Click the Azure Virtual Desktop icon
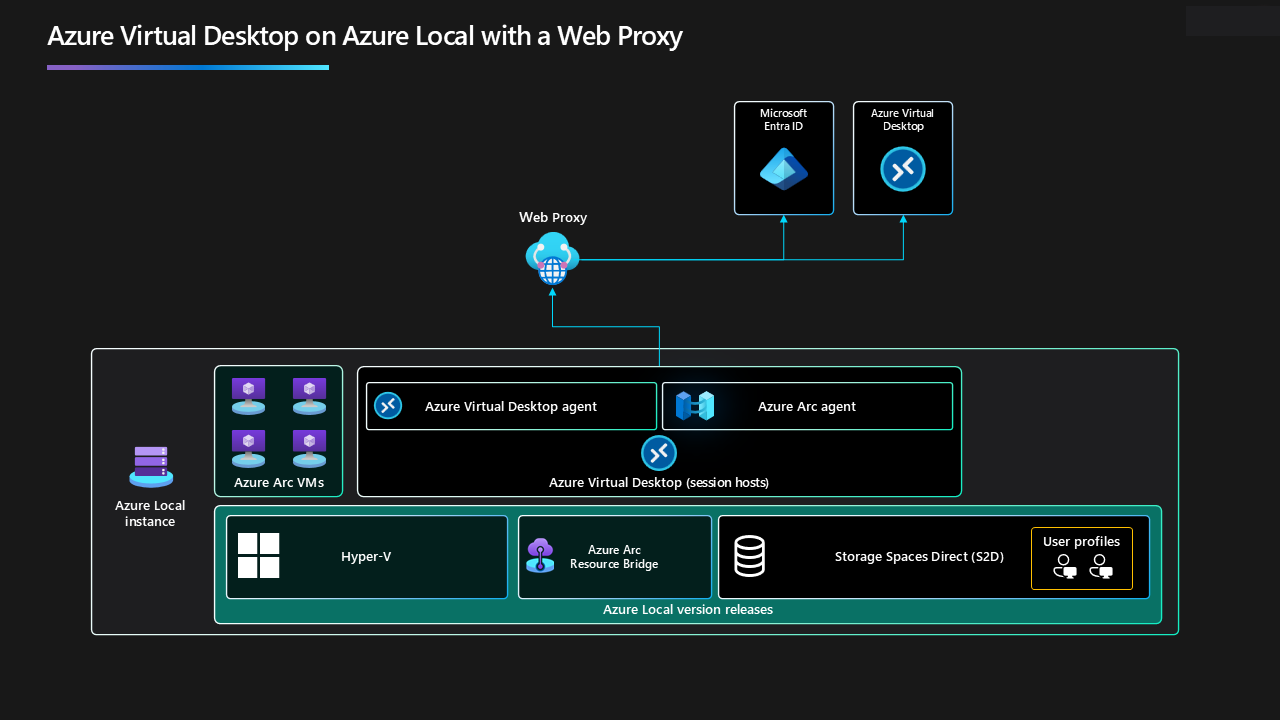The image size is (1280, 720). pyautogui.click(x=902, y=169)
